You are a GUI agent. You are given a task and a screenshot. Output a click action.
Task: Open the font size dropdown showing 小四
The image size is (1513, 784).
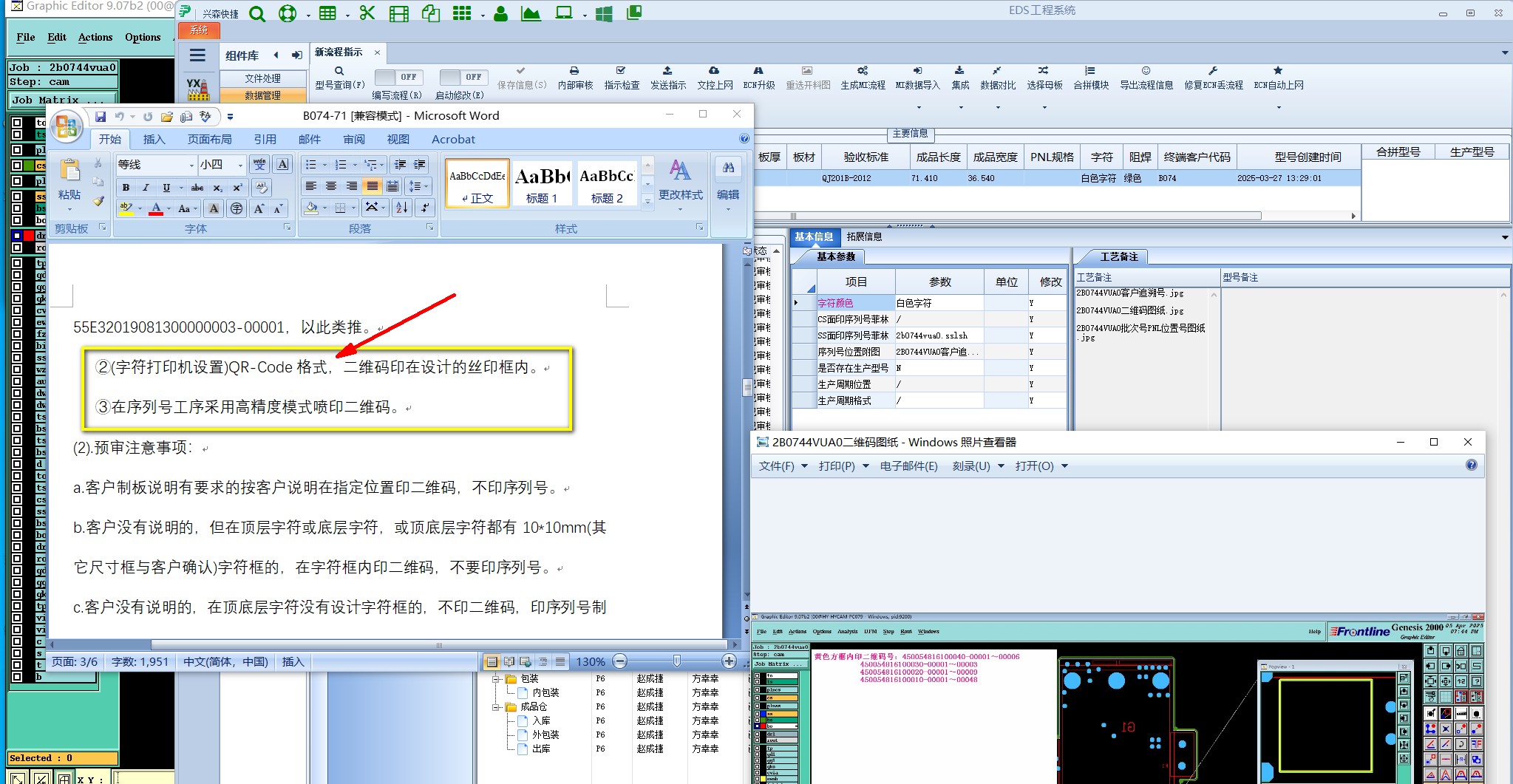tap(240, 165)
